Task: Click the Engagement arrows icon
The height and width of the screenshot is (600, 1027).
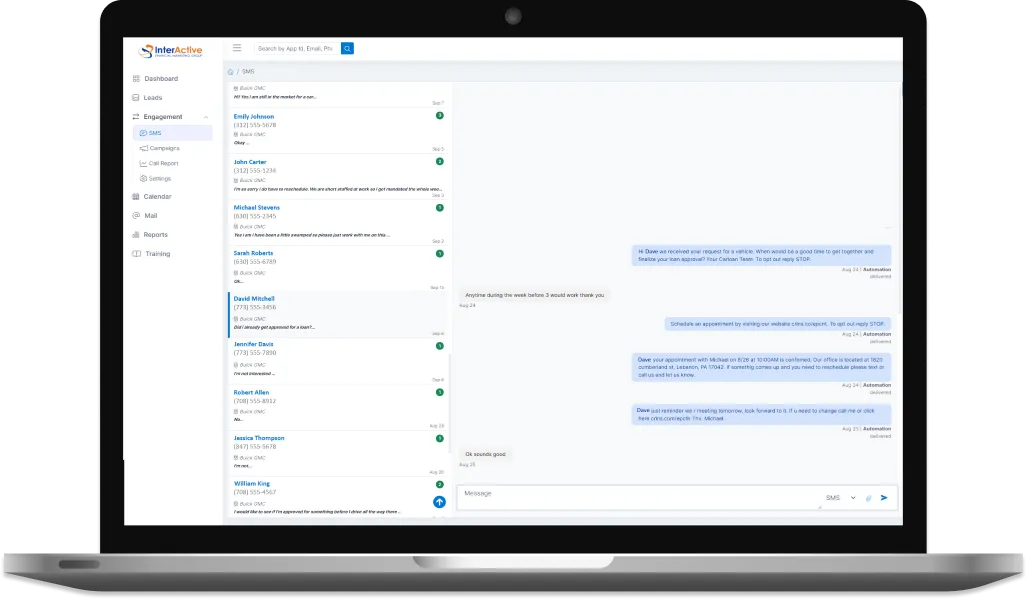Action: tap(136, 117)
